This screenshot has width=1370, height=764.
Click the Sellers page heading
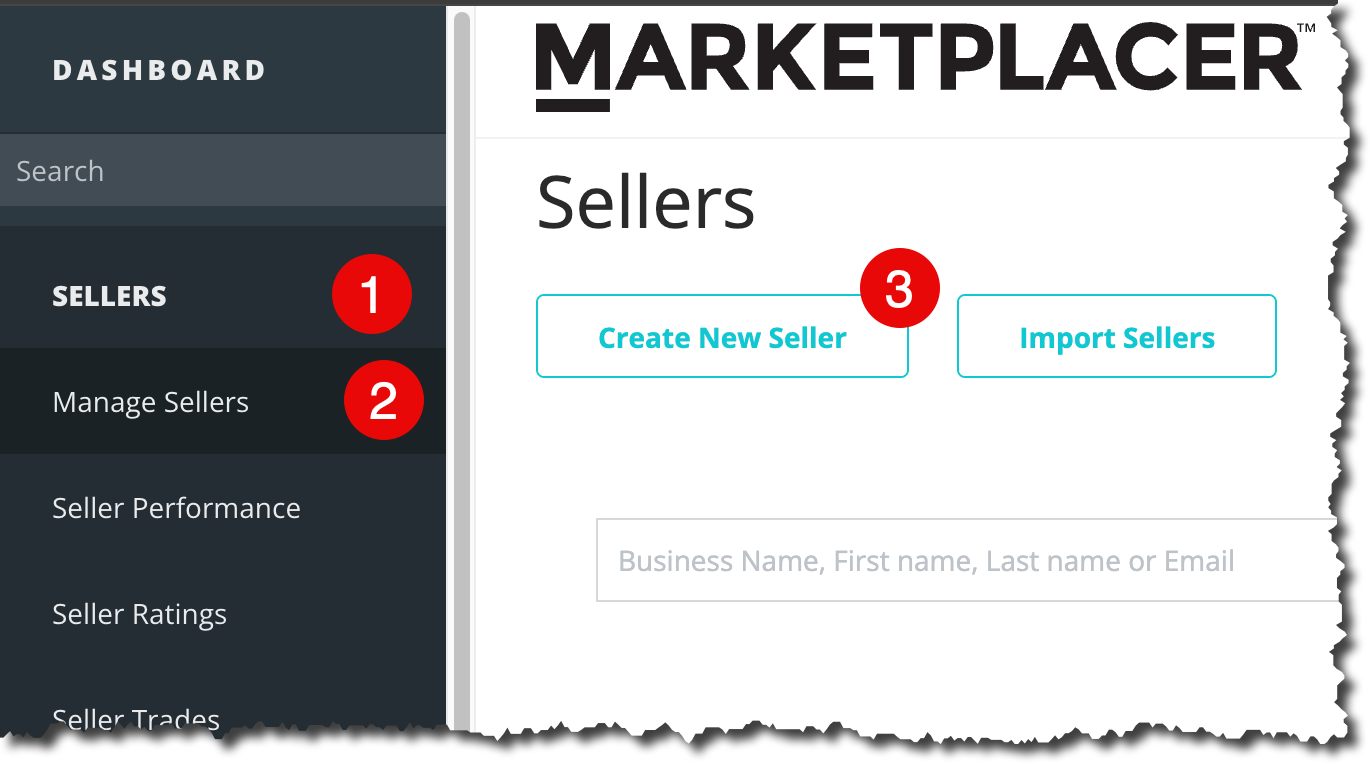(645, 203)
